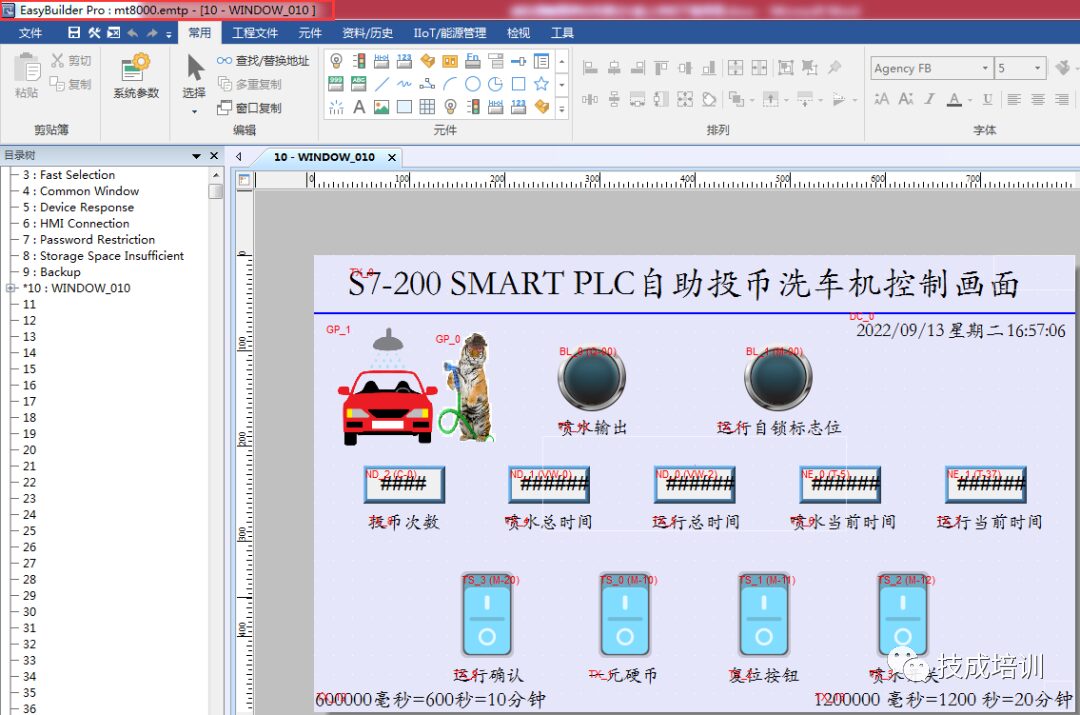Viewport: 1080px width, 715px height.
Task: Click the 窗口复制 button
Action: tap(250, 108)
